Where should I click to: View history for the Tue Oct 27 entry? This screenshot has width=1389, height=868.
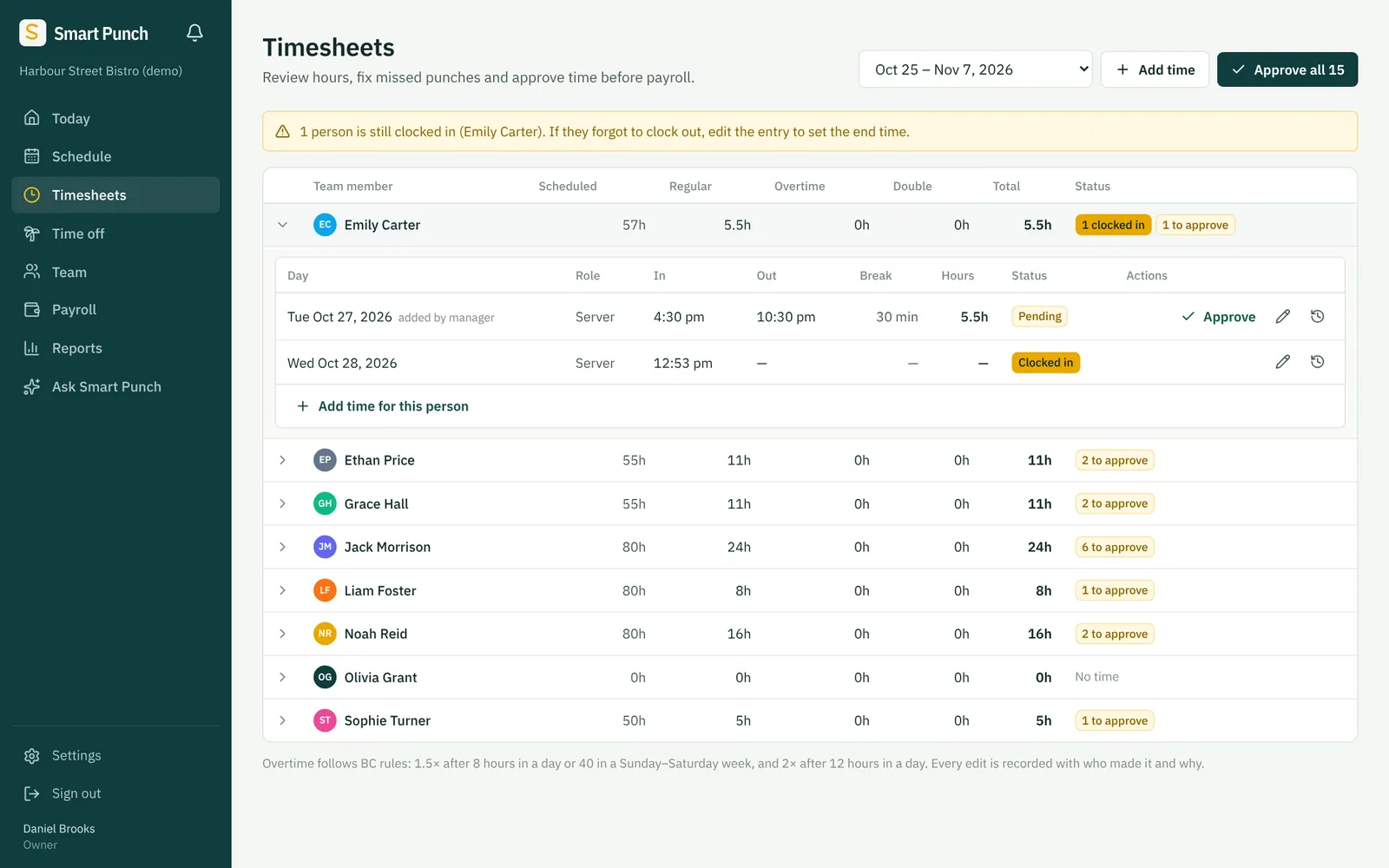[x=1317, y=317]
